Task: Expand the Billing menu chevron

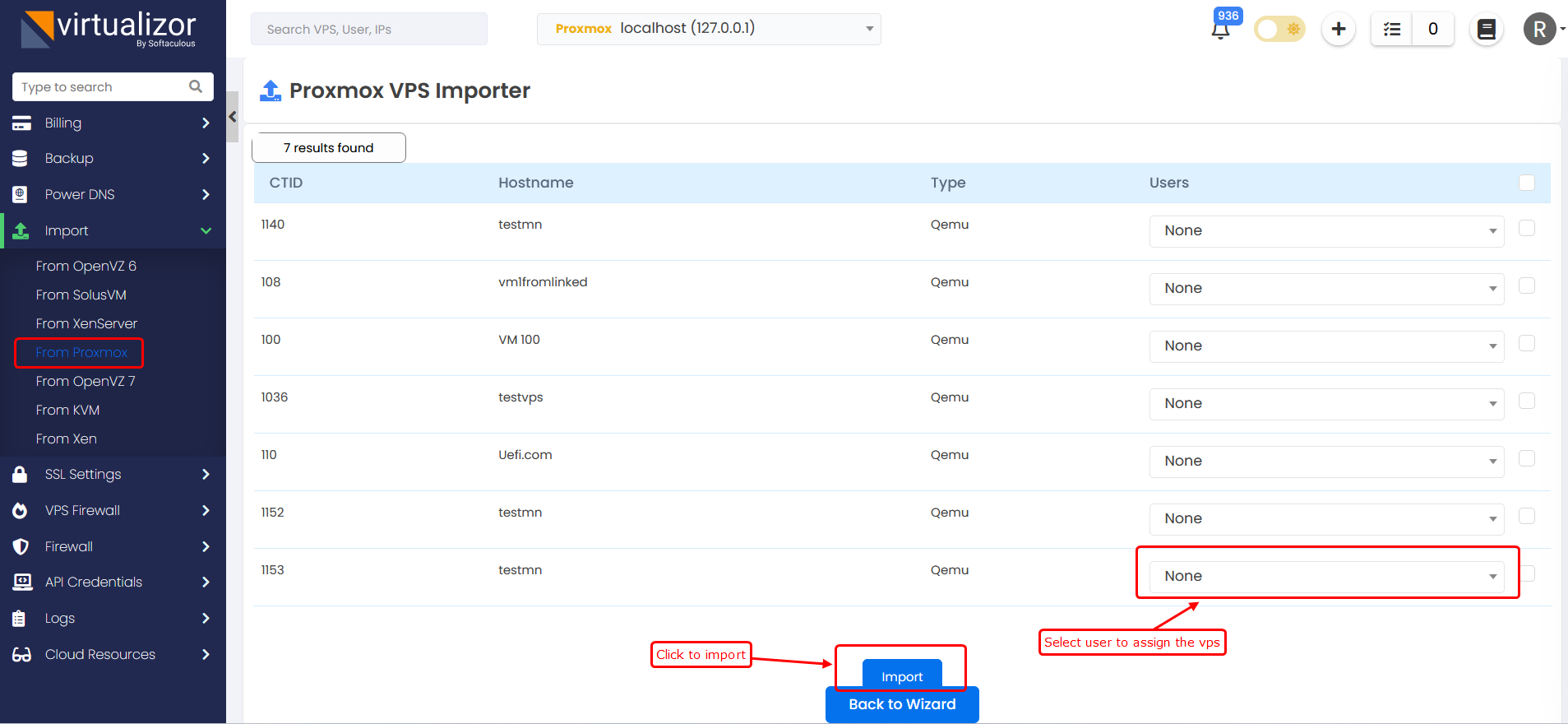Action: [x=206, y=123]
